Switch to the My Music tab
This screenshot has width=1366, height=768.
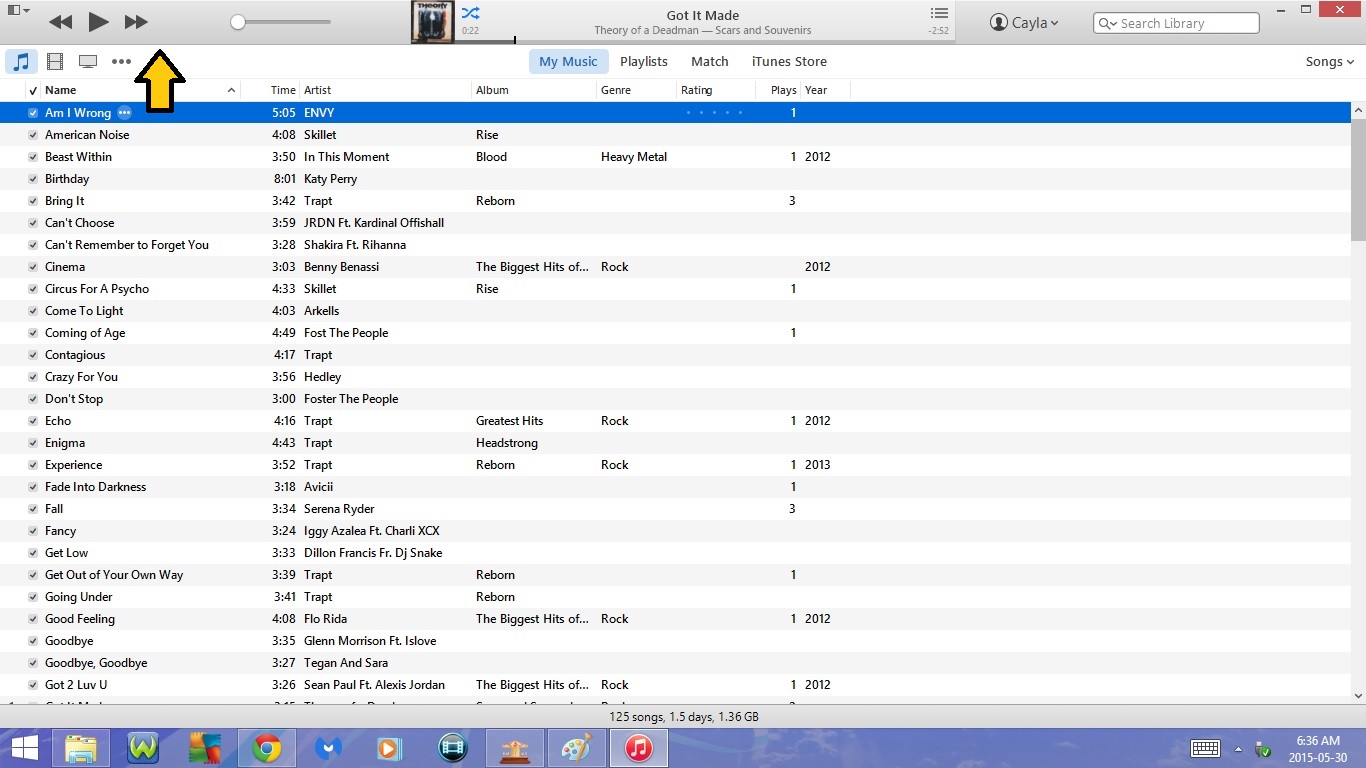point(568,62)
